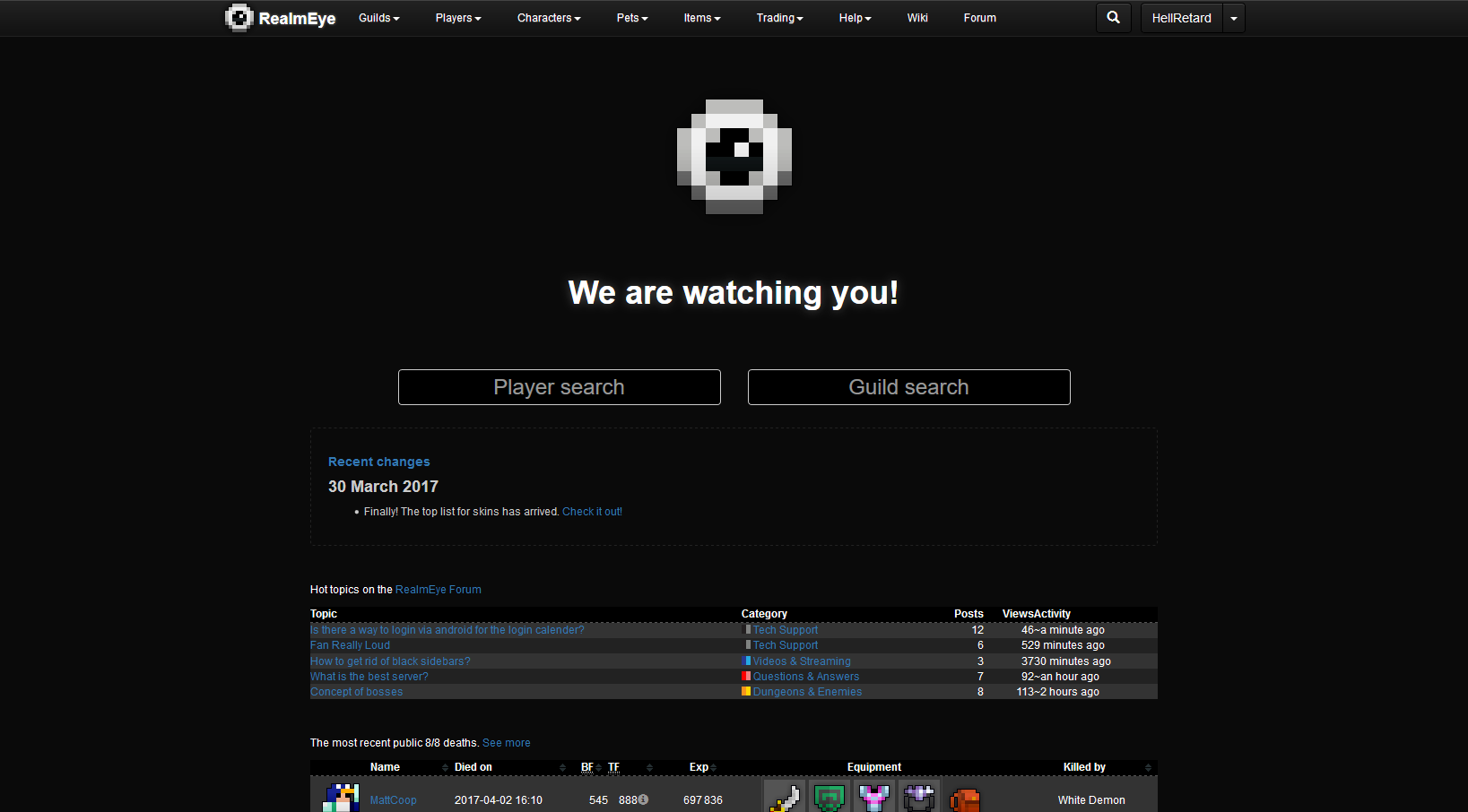Open MattCoop player profile link
The width and height of the screenshot is (1468, 812).
click(393, 800)
